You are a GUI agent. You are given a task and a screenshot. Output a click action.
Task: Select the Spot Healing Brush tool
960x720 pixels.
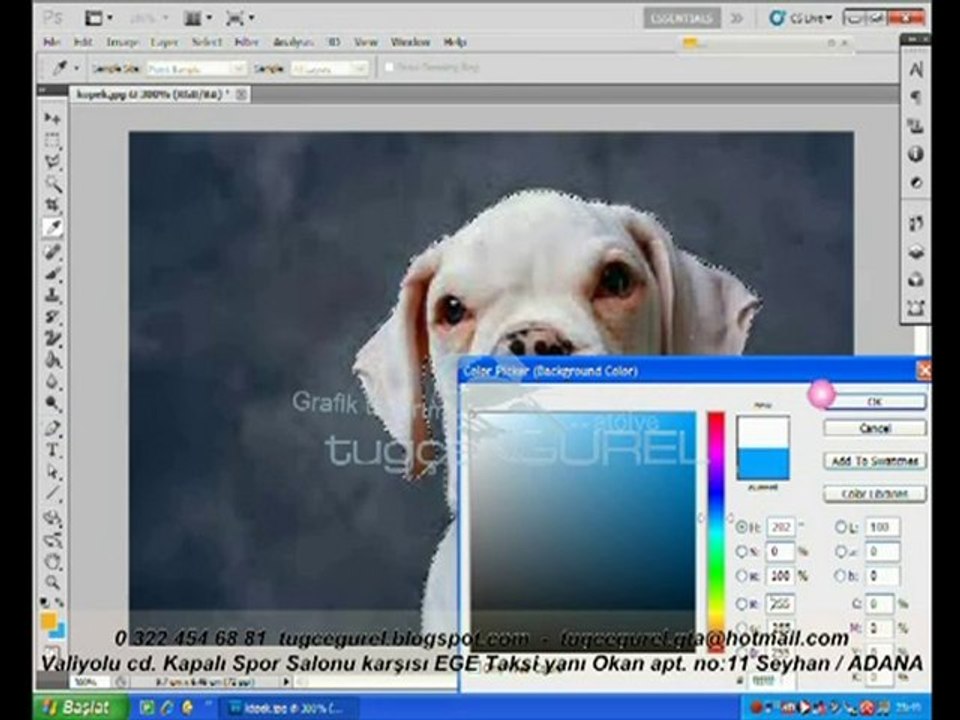click(53, 252)
